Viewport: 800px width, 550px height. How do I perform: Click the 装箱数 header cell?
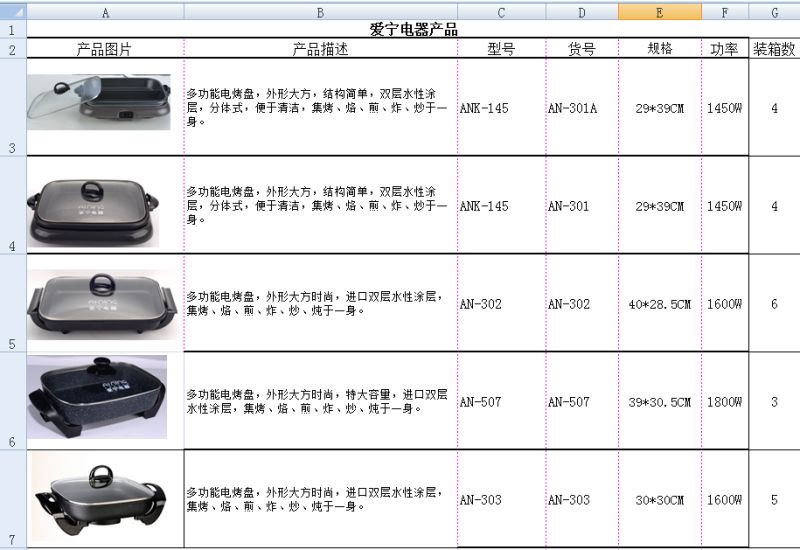point(774,49)
